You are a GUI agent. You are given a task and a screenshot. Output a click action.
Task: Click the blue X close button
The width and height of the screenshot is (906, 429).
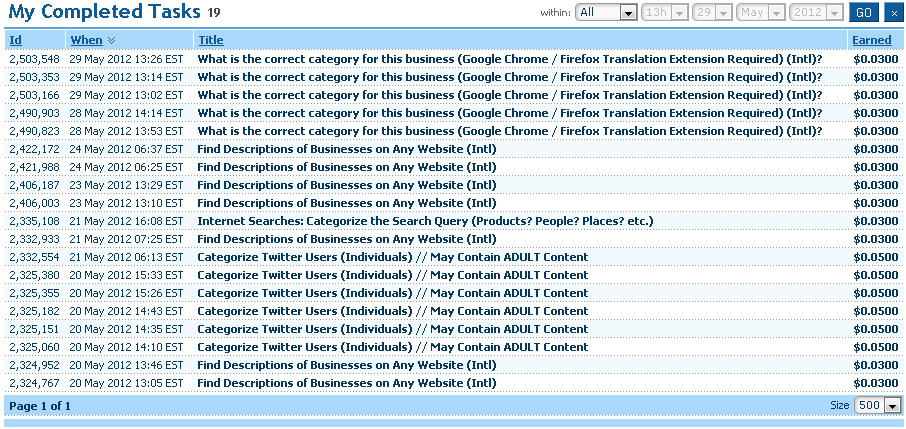(894, 12)
